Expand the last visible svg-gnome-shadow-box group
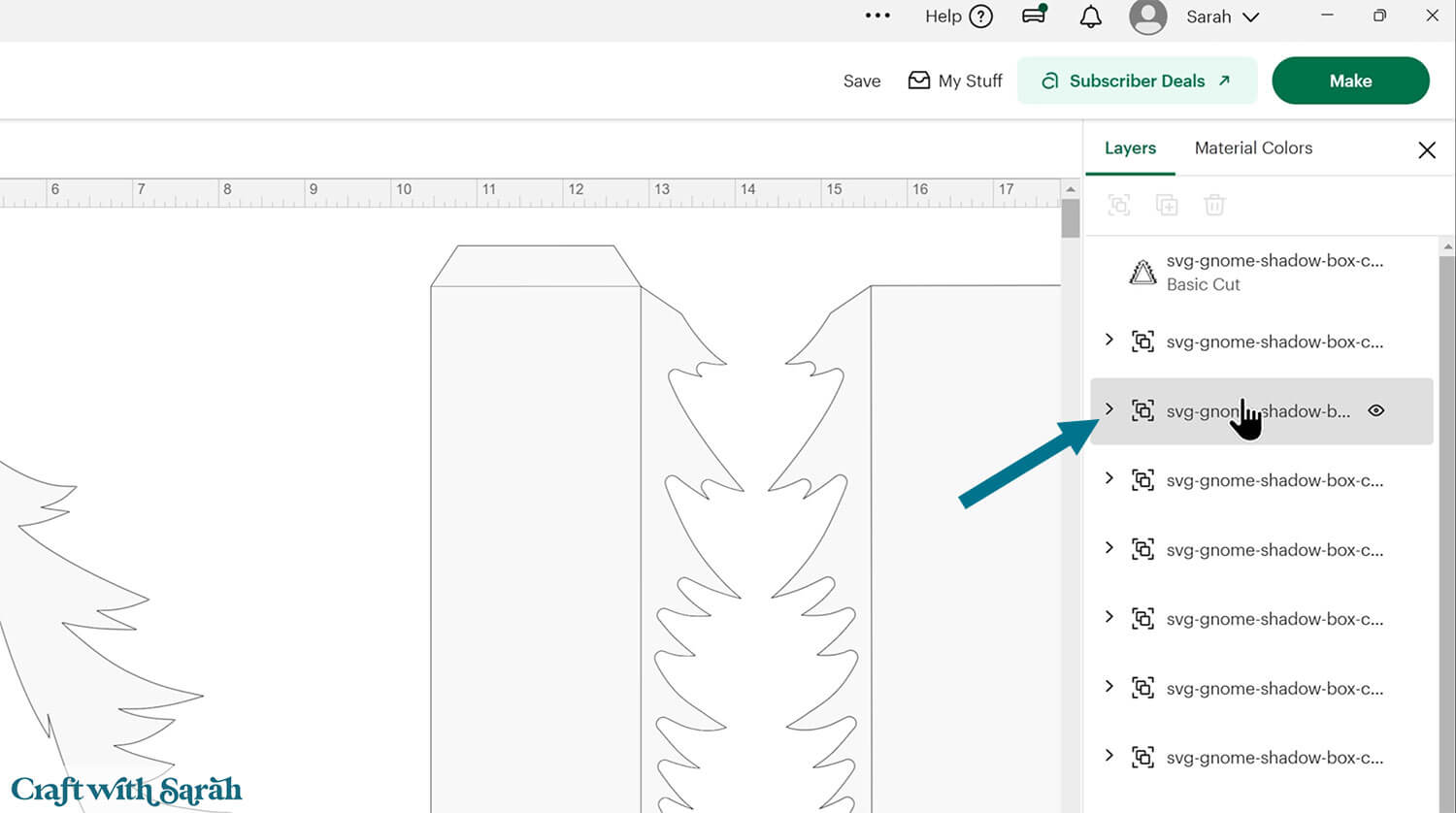The image size is (1456, 813). [x=1109, y=756]
